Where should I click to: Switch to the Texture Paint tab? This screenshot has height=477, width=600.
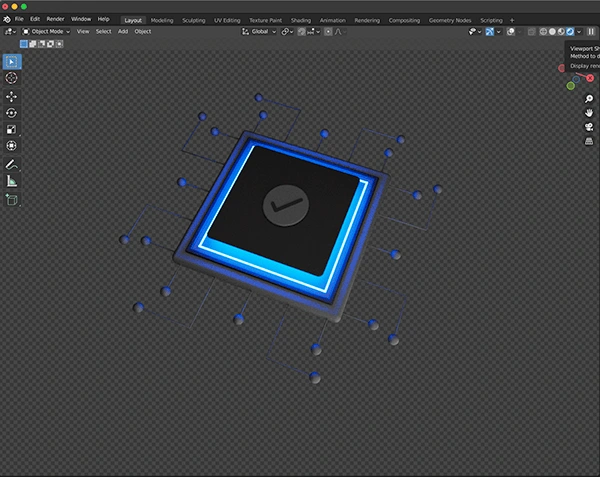266,20
